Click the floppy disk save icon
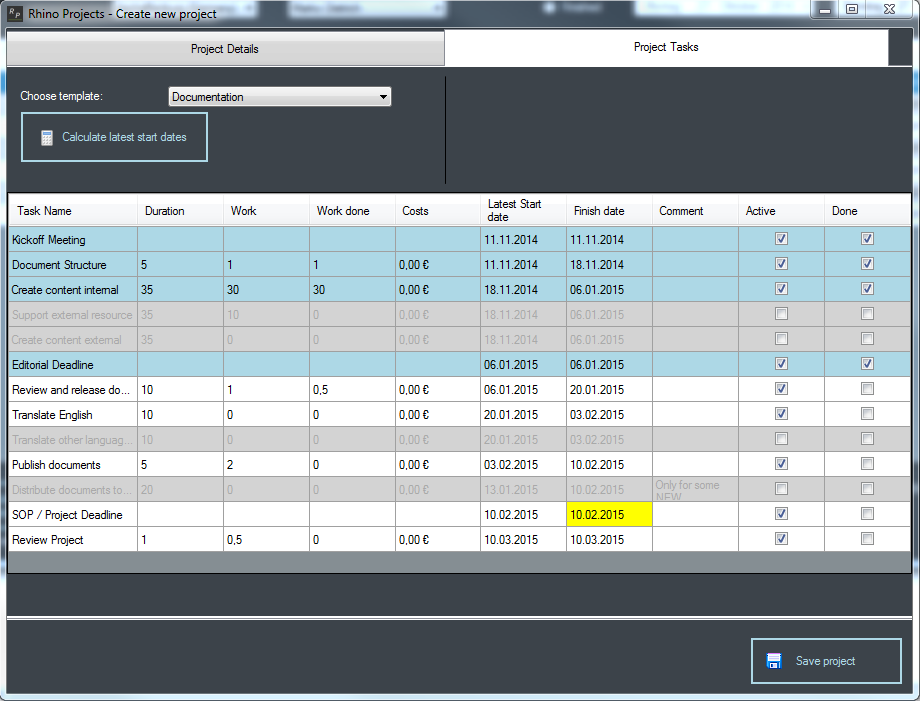920x701 pixels. tap(774, 661)
